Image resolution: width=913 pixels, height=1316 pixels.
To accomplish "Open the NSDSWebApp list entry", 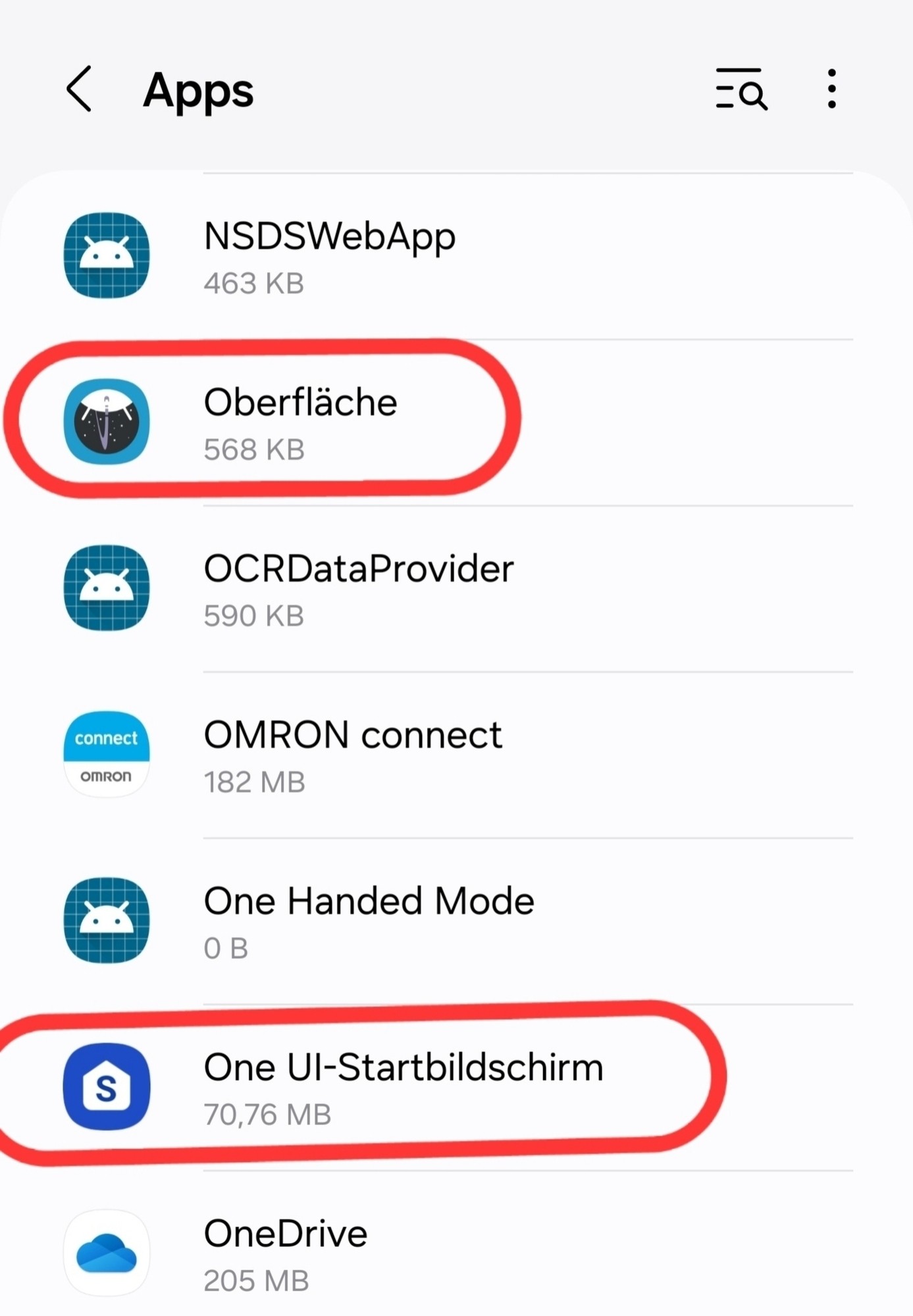I will point(456,257).
